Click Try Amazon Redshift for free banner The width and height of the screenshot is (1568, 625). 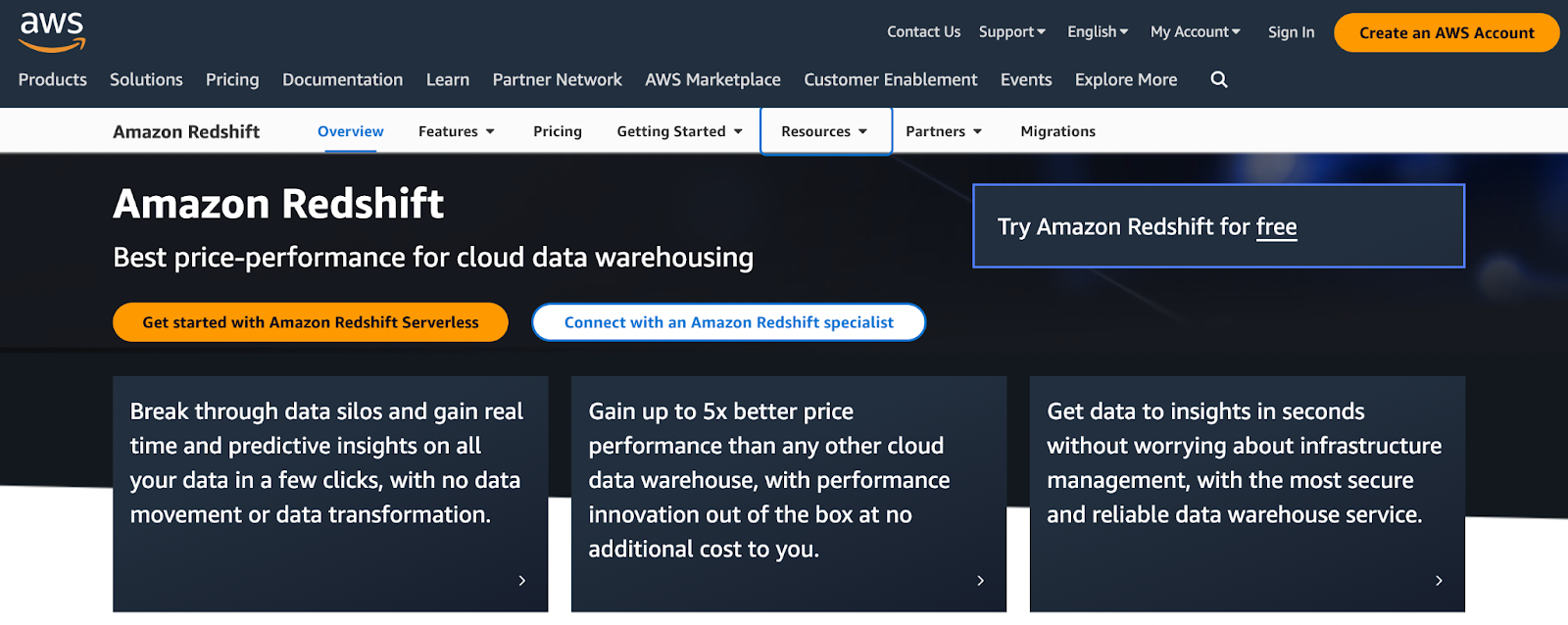click(1218, 225)
